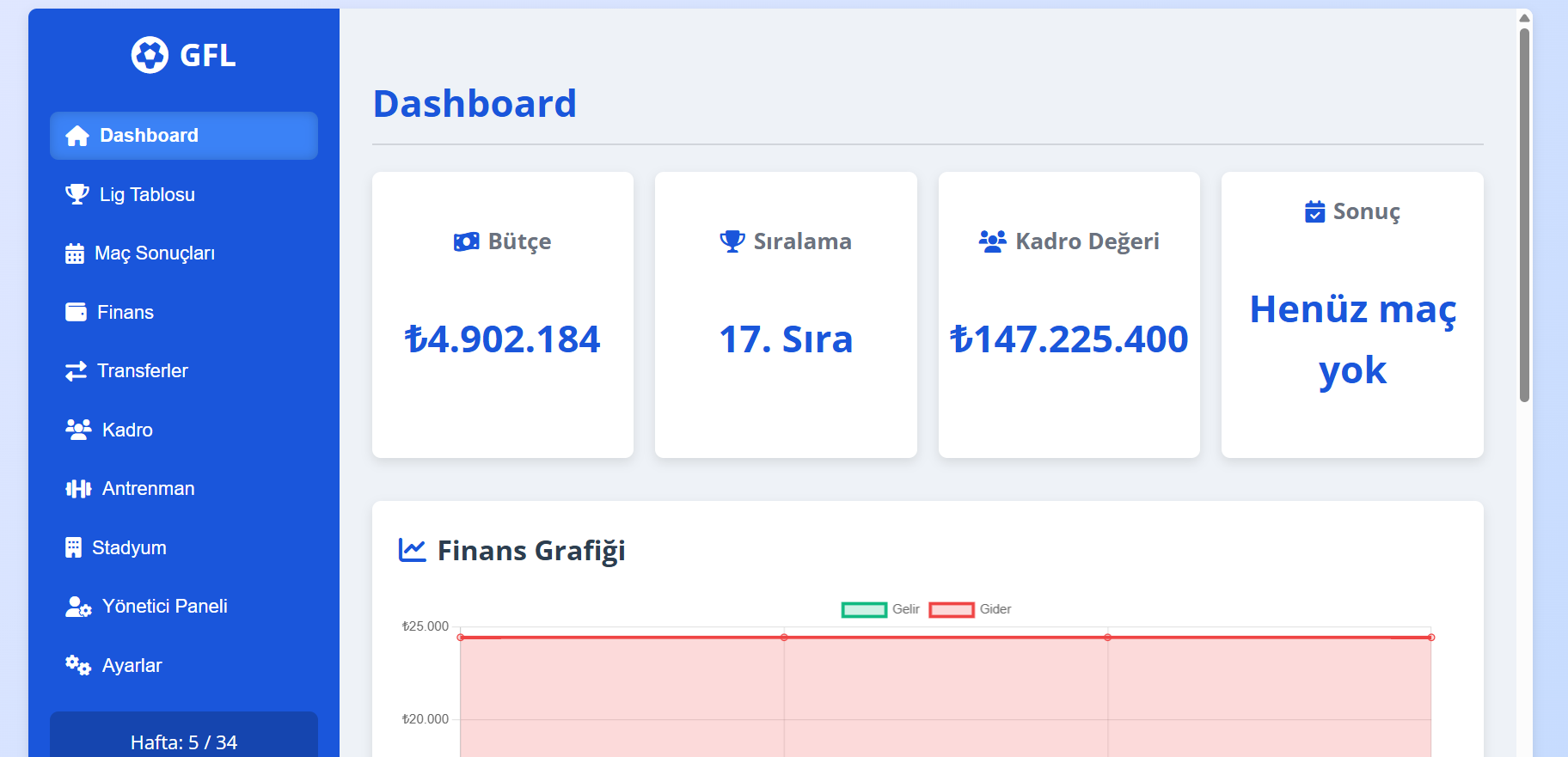Click the building icon beside Stadyum
The image size is (1568, 757).
coord(73,547)
